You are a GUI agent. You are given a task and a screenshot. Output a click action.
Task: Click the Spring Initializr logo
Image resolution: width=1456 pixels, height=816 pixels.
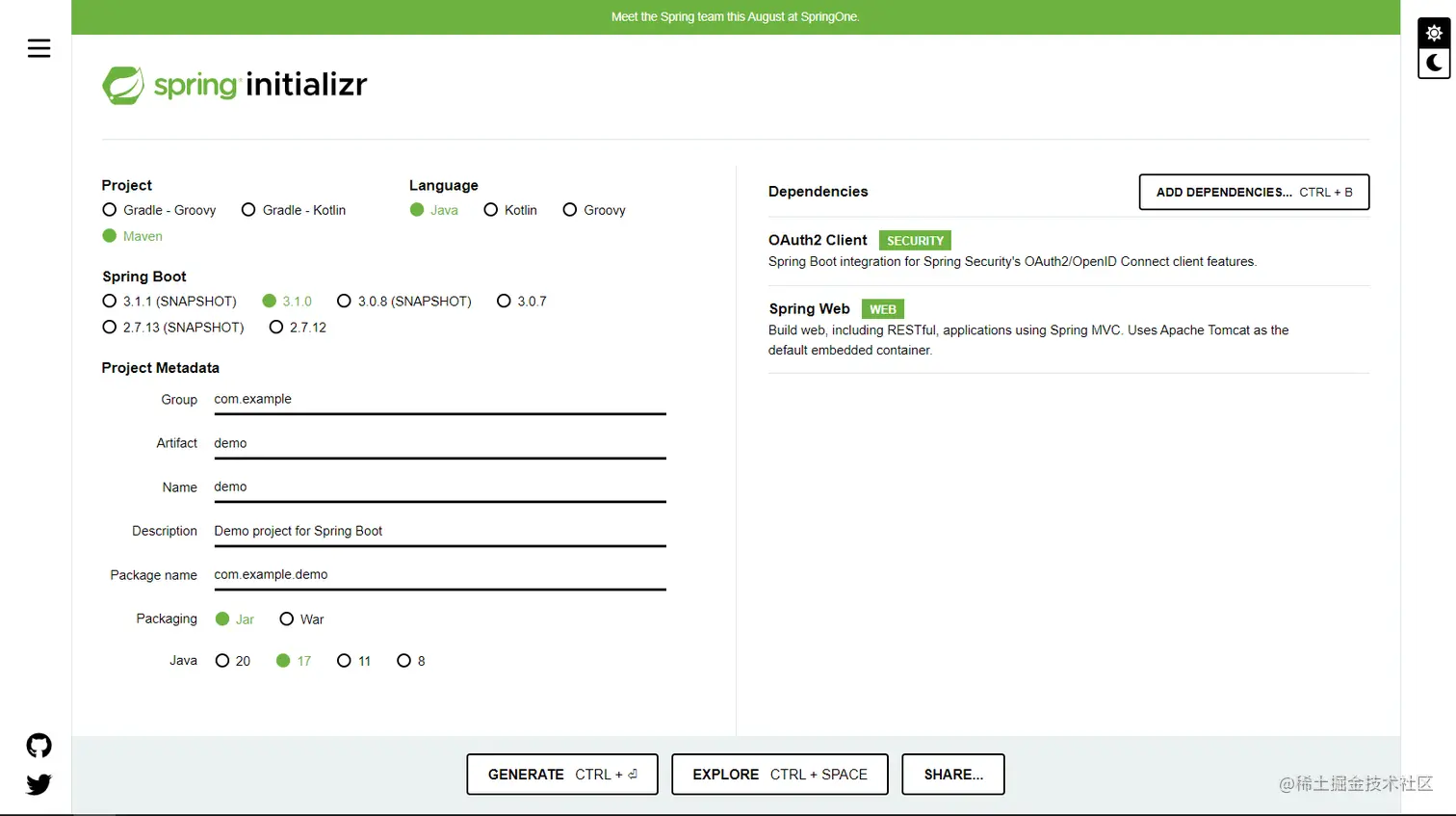pyautogui.click(x=234, y=85)
